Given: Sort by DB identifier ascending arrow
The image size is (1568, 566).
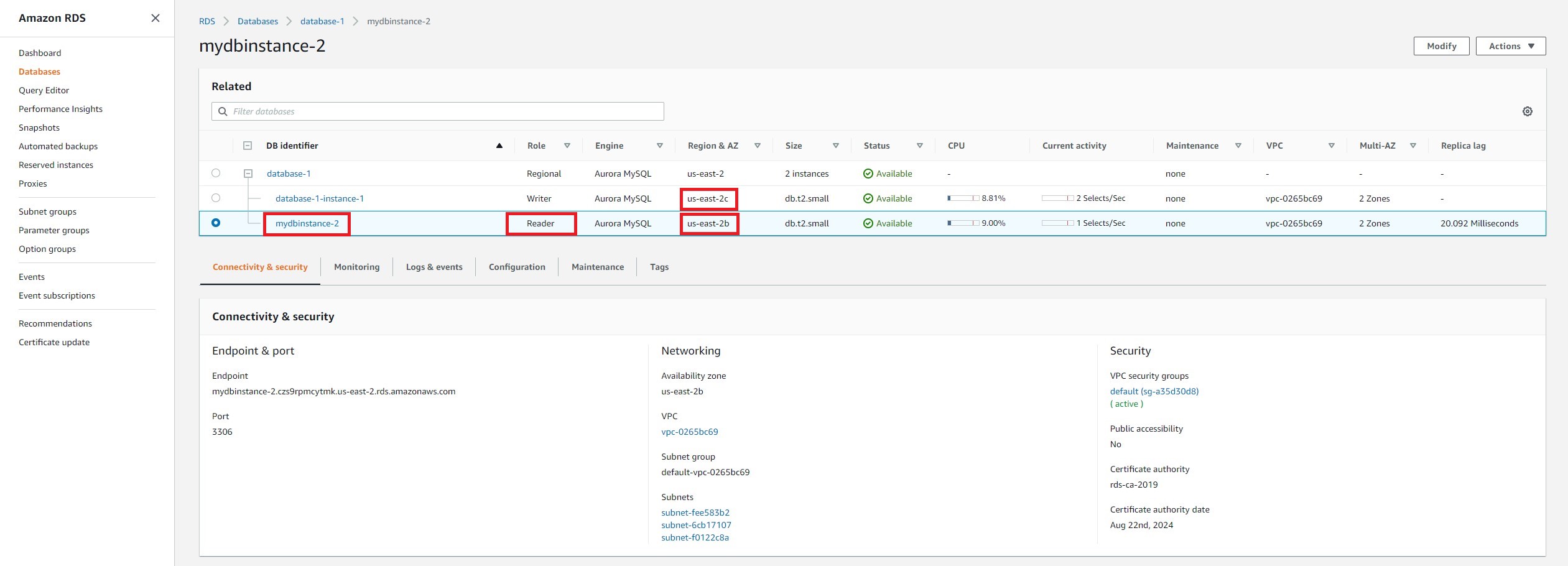Looking at the screenshot, I should [499, 146].
